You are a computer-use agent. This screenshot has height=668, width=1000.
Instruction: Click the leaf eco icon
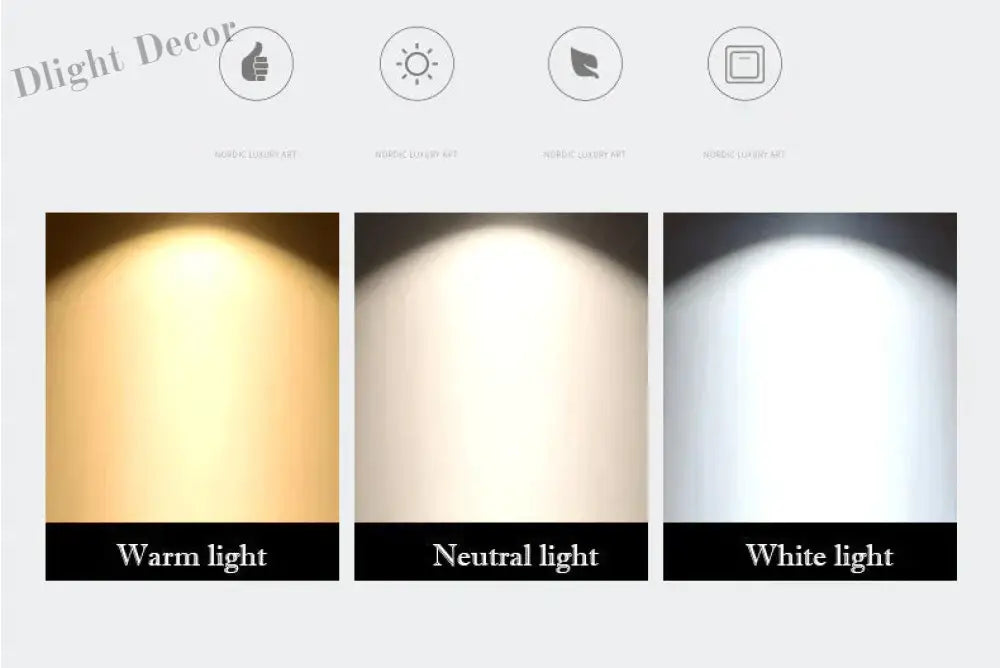coord(585,63)
